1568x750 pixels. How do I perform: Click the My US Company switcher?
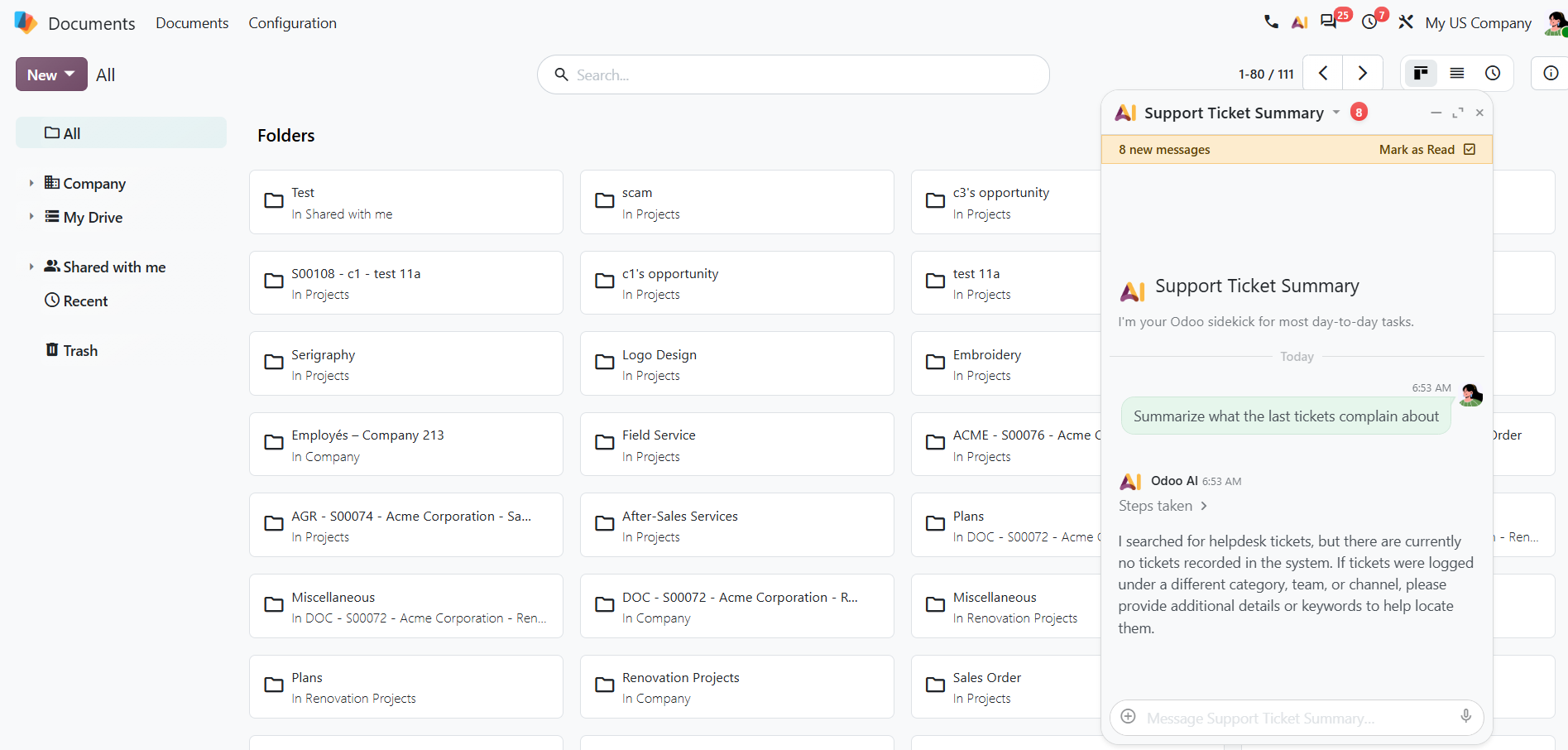pyautogui.click(x=1478, y=23)
